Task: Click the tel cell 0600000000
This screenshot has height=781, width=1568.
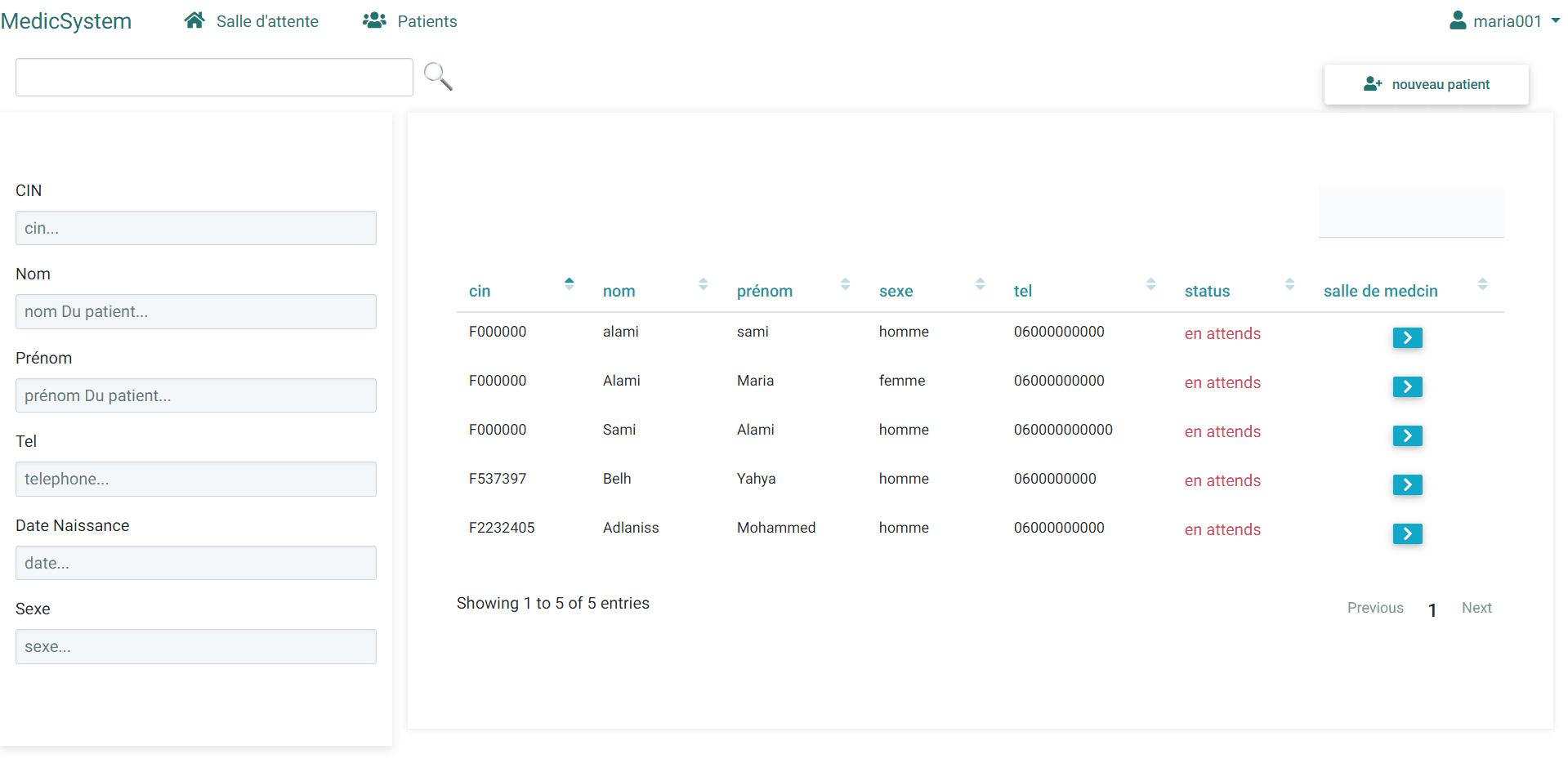Action: tap(1055, 479)
